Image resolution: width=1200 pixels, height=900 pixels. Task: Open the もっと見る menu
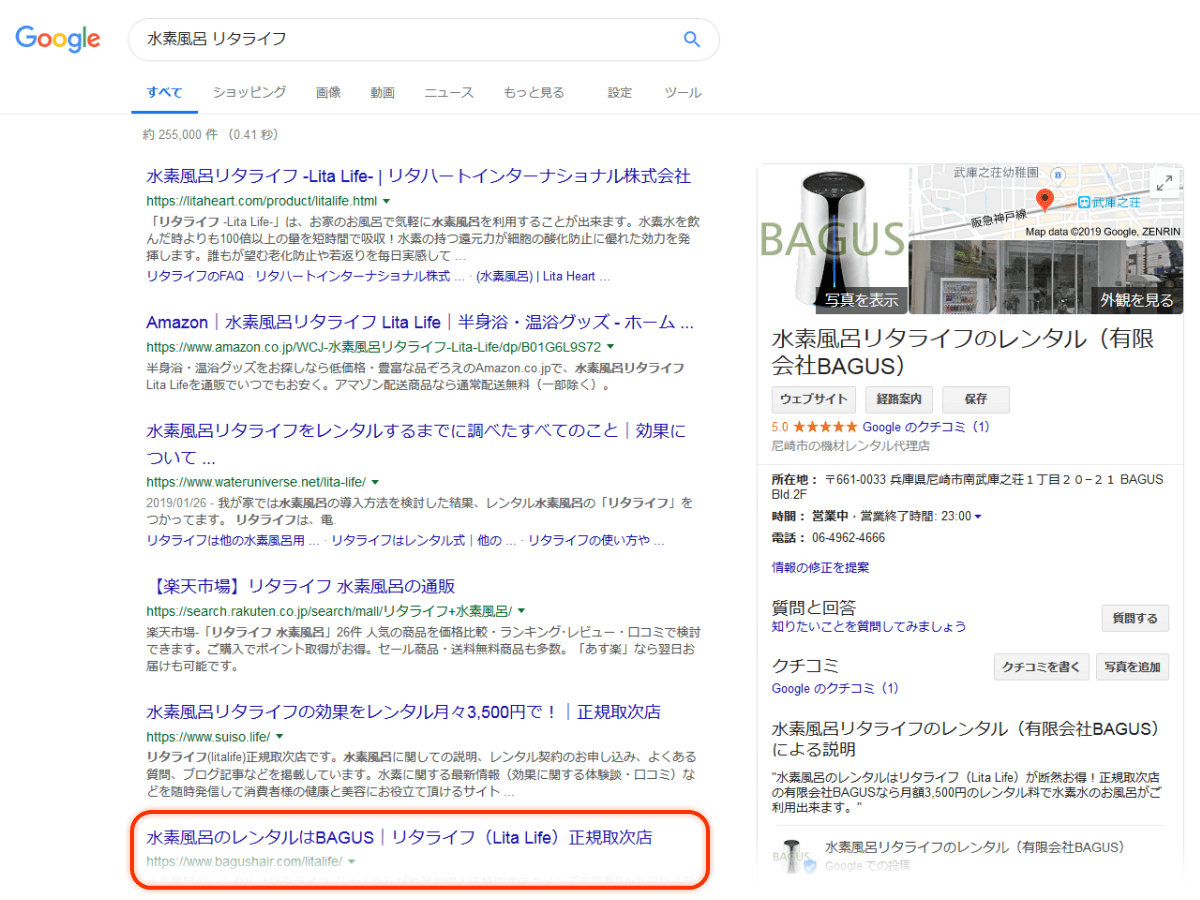pos(534,92)
